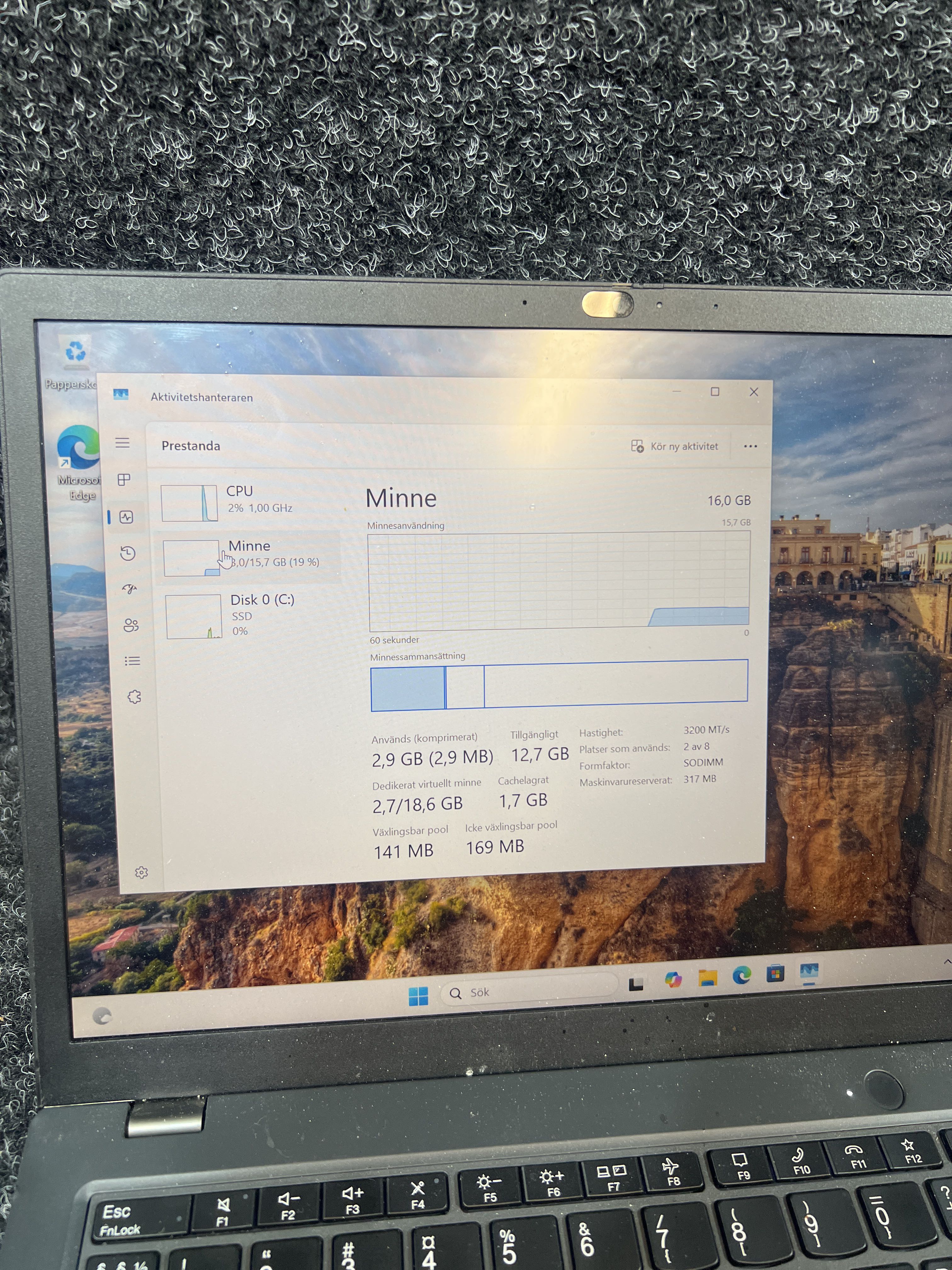Open the Windows Start button
The image size is (952, 1270).
pyautogui.click(x=418, y=996)
